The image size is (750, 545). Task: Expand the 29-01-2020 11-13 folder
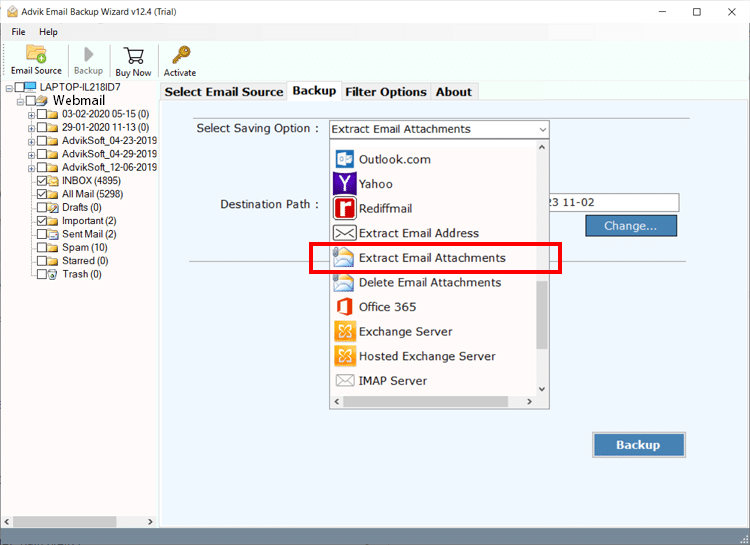tap(31, 128)
